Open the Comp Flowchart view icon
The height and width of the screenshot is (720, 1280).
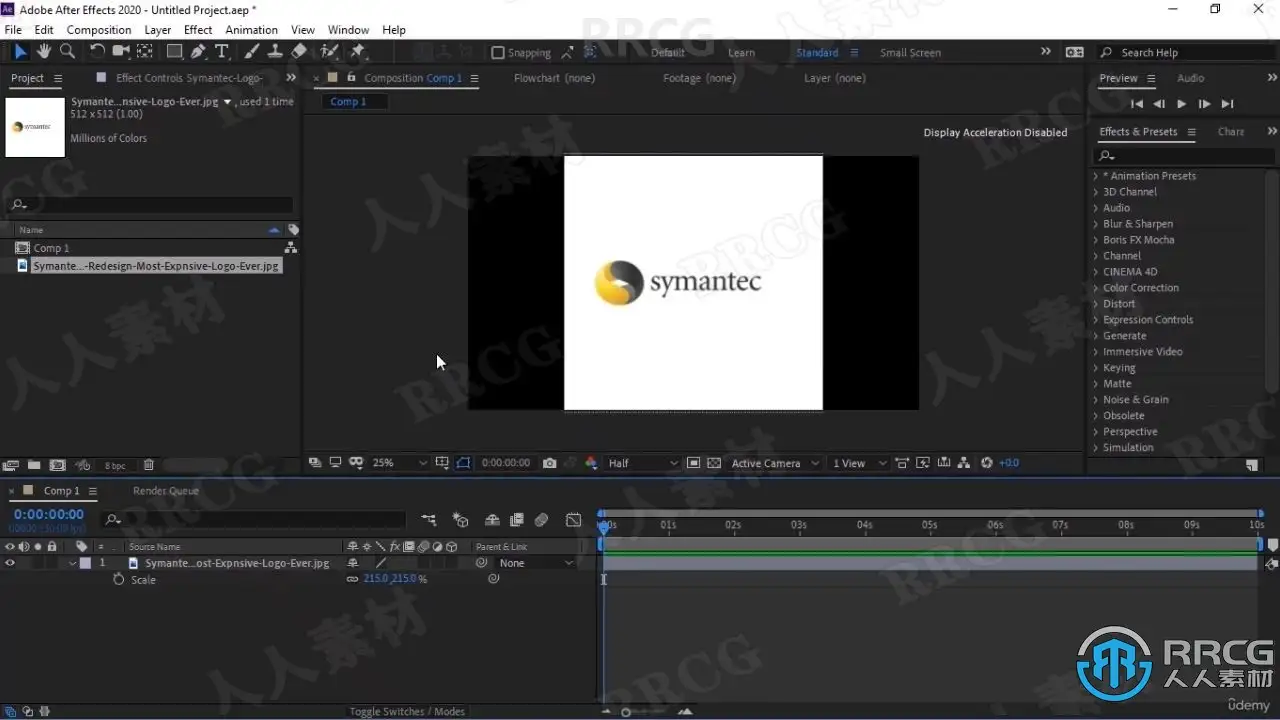963,463
